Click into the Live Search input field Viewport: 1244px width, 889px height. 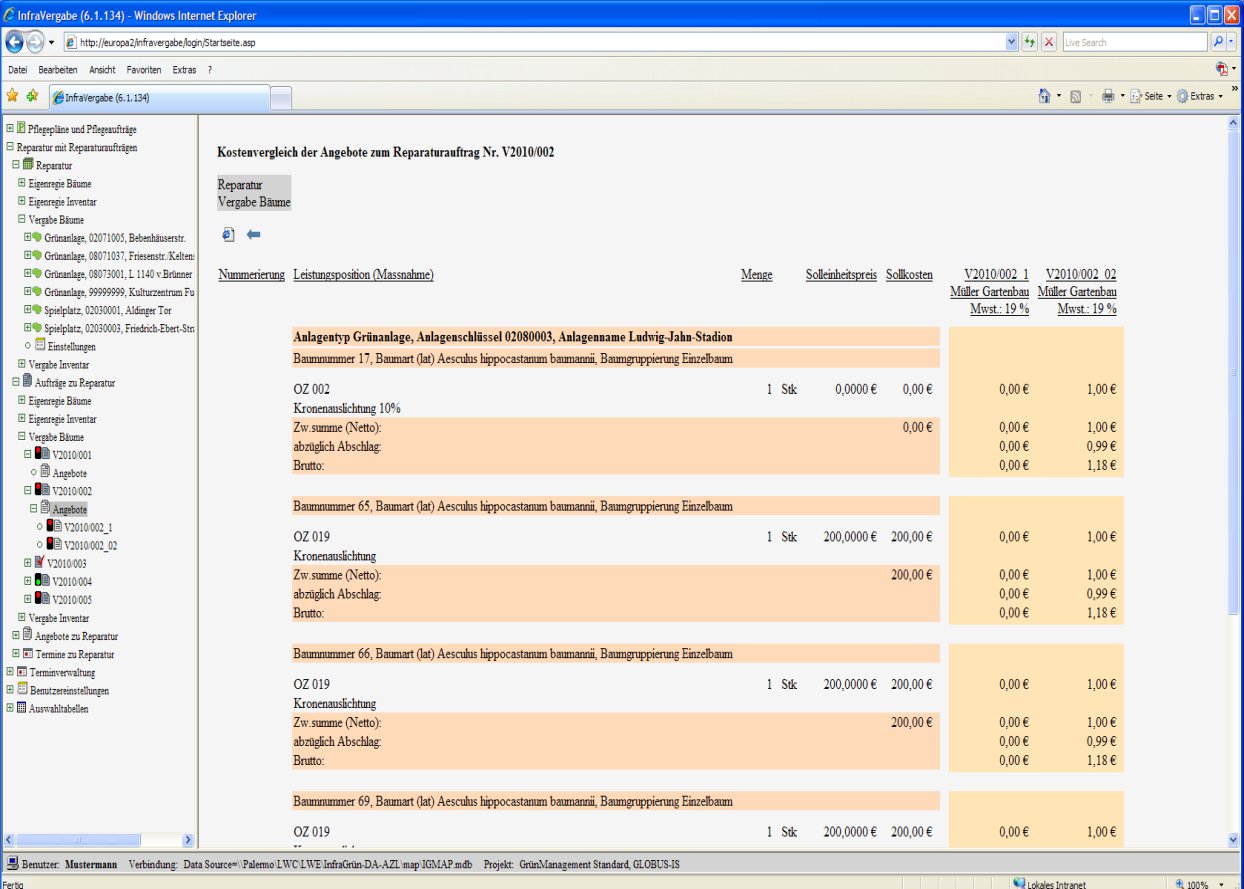click(x=1133, y=43)
